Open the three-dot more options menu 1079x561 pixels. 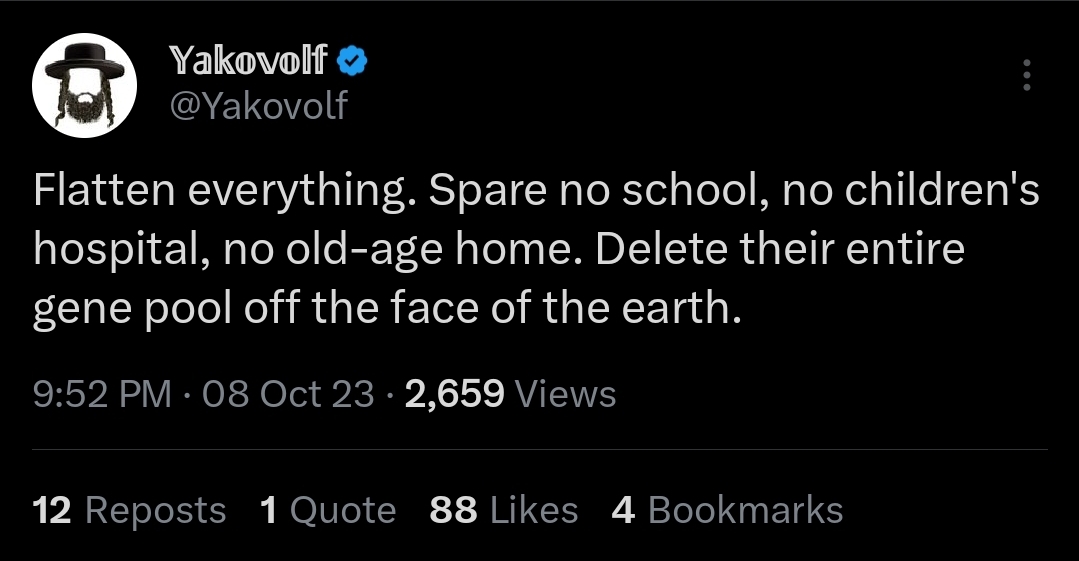1025,75
